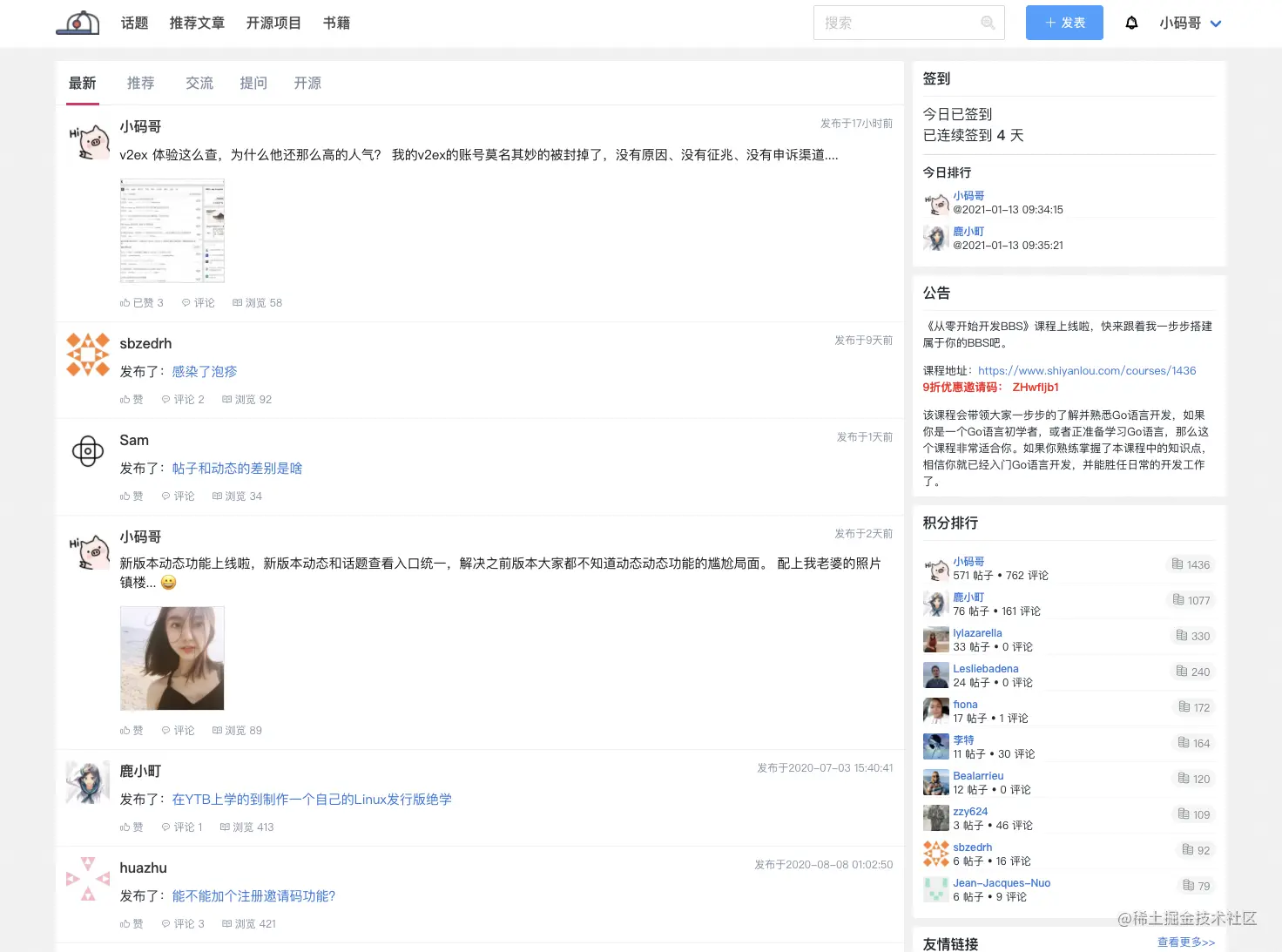Like Sam's post via the thumbs-up icon
Image resolution: width=1282 pixels, height=952 pixels.
coord(126,496)
